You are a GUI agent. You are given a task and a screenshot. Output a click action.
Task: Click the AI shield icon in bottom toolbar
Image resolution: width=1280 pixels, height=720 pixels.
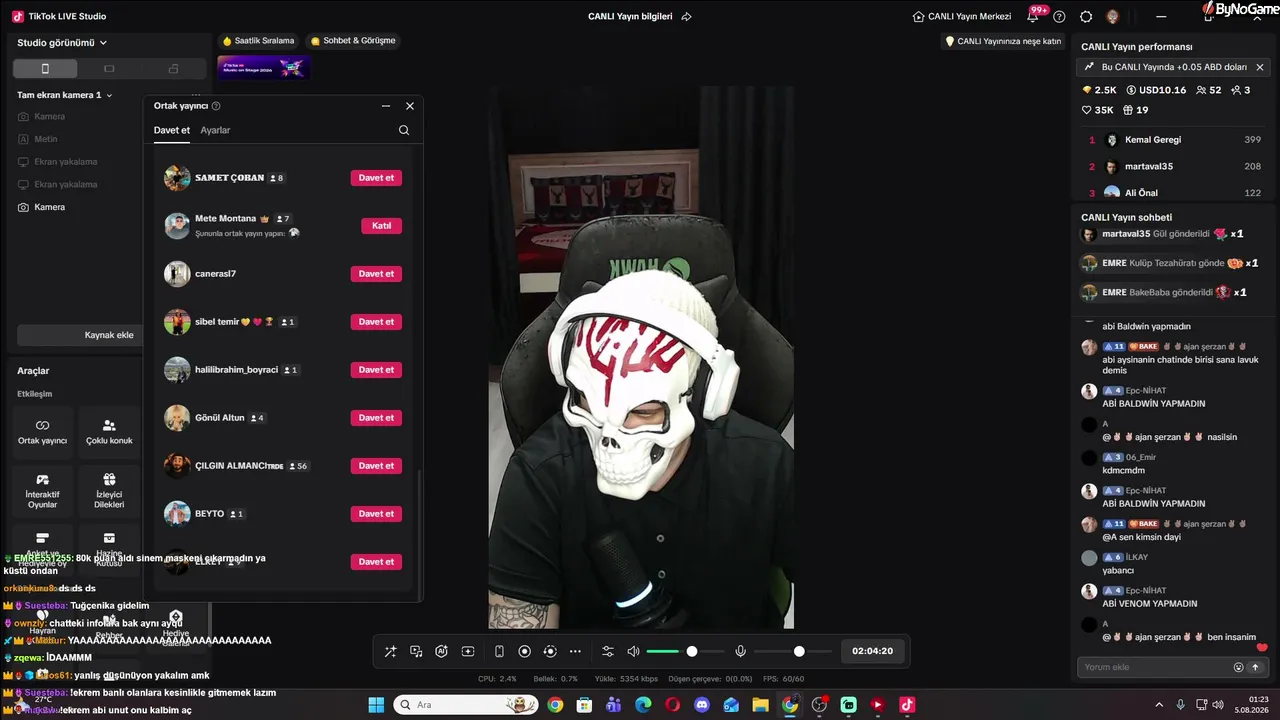tap(441, 652)
